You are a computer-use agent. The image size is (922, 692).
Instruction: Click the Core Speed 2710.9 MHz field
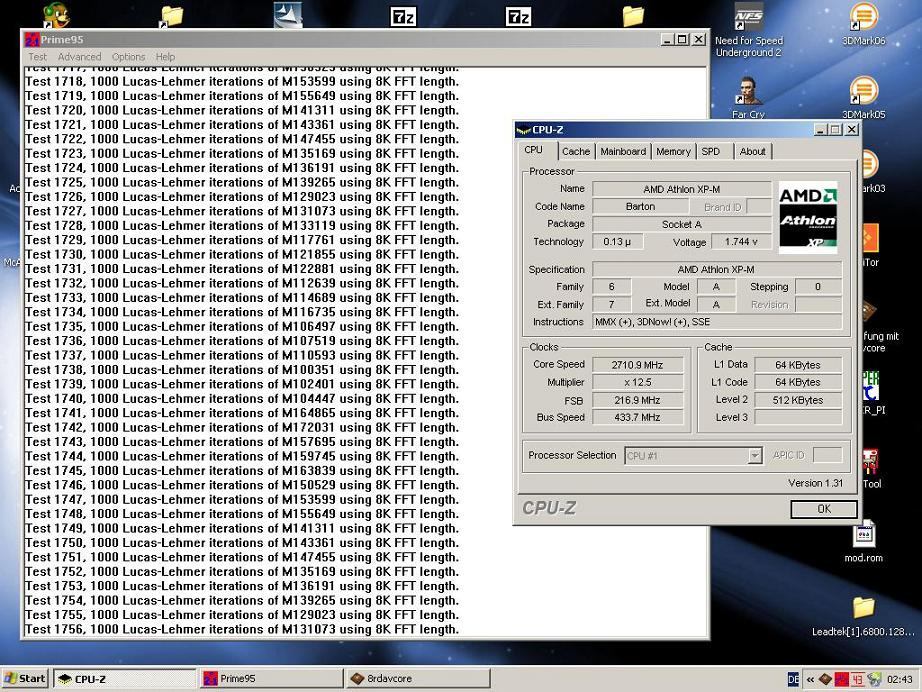[x=637, y=365]
